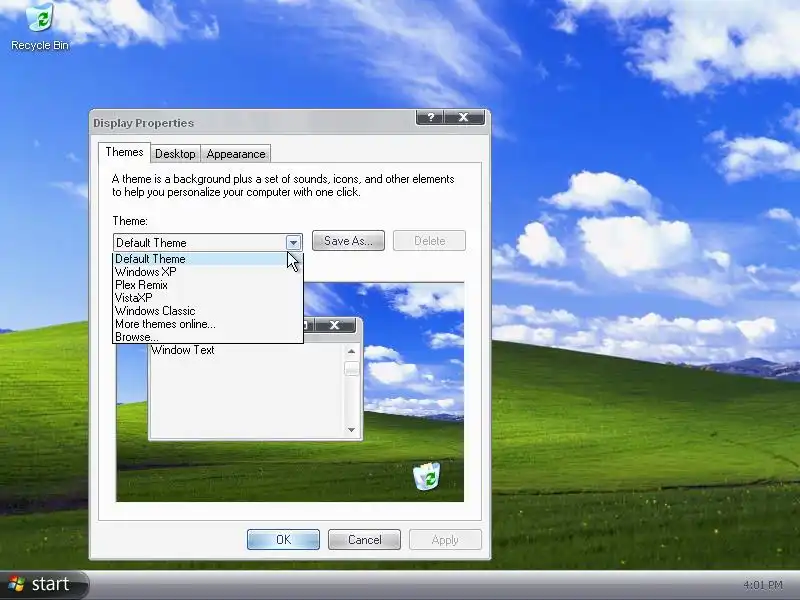Switch to the Themes tab
Screen dimensions: 800x600
pyautogui.click(x=124, y=152)
